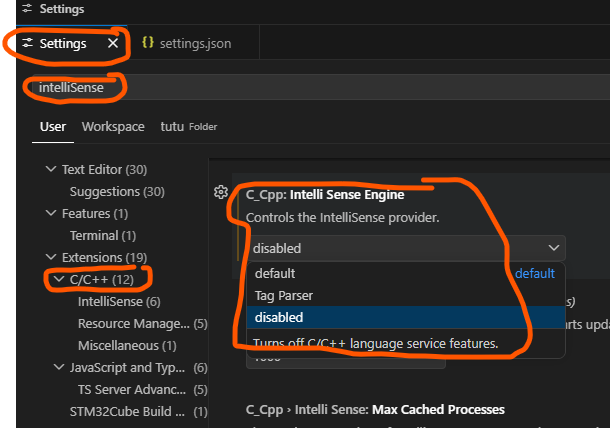The image size is (610, 428).
Task: Choose the disabled dropdown option
Action: pyautogui.click(x=406, y=317)
